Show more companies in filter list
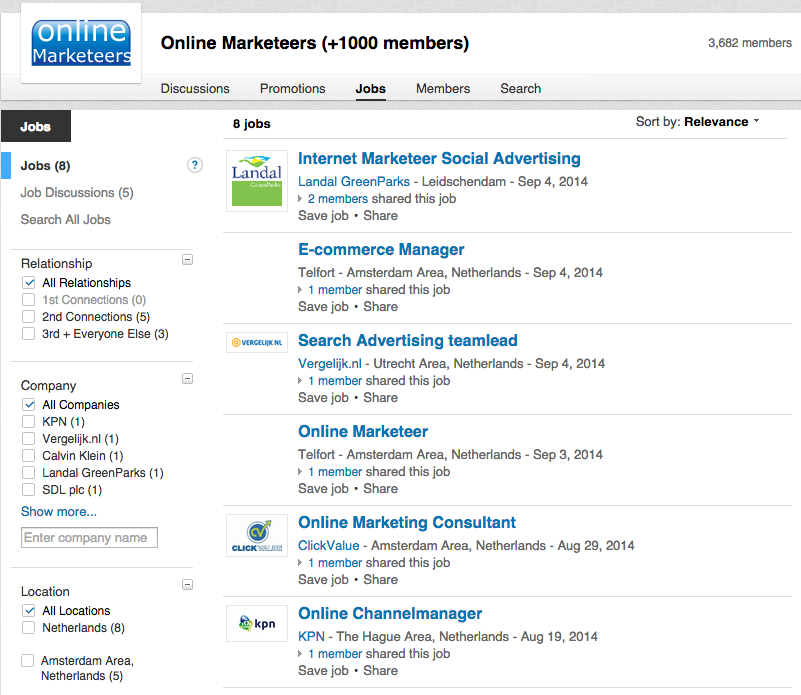This screenshot has height=695, width=801. (59, 512)
